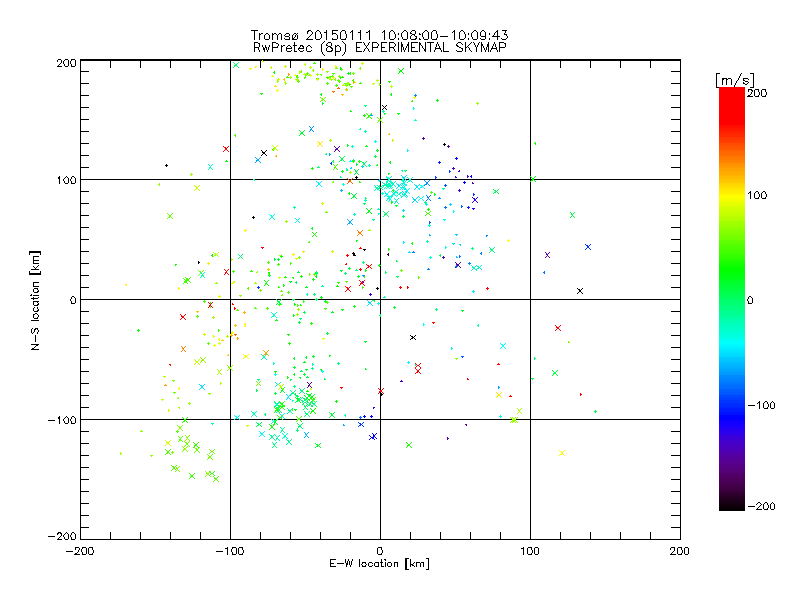800x600 pixels.
Task: Click the velocity colorbar gradient
Action: 732,298
